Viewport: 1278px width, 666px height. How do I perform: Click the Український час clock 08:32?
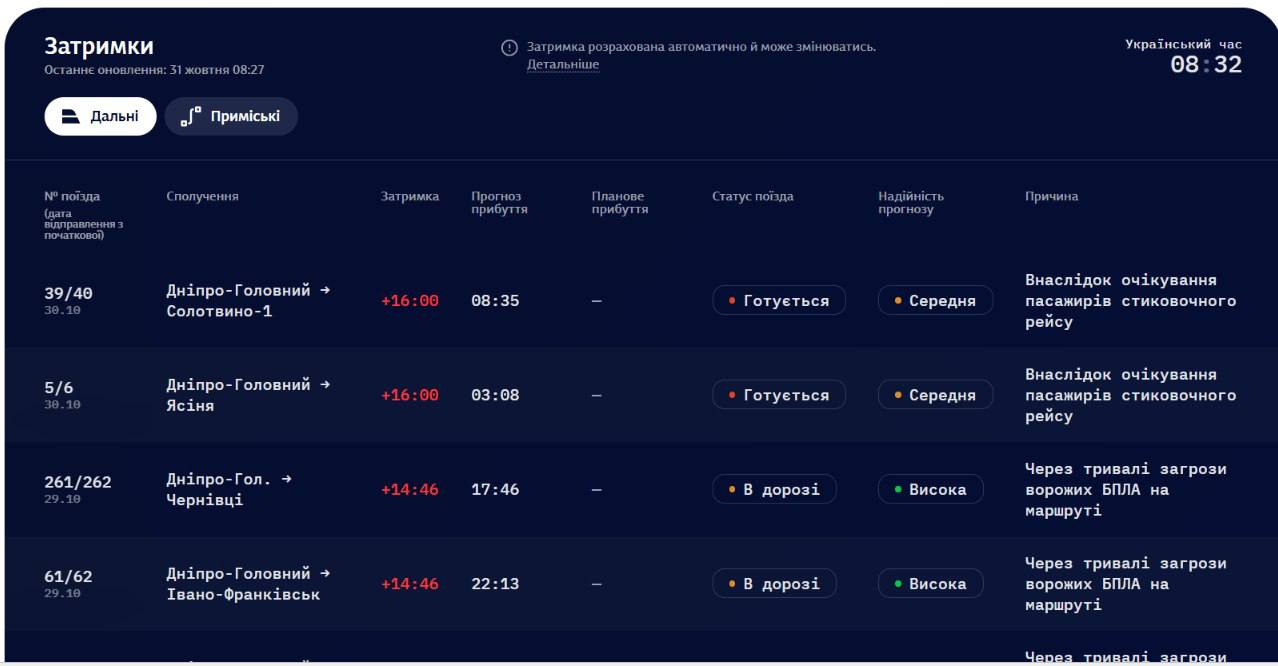(1206, 65)
